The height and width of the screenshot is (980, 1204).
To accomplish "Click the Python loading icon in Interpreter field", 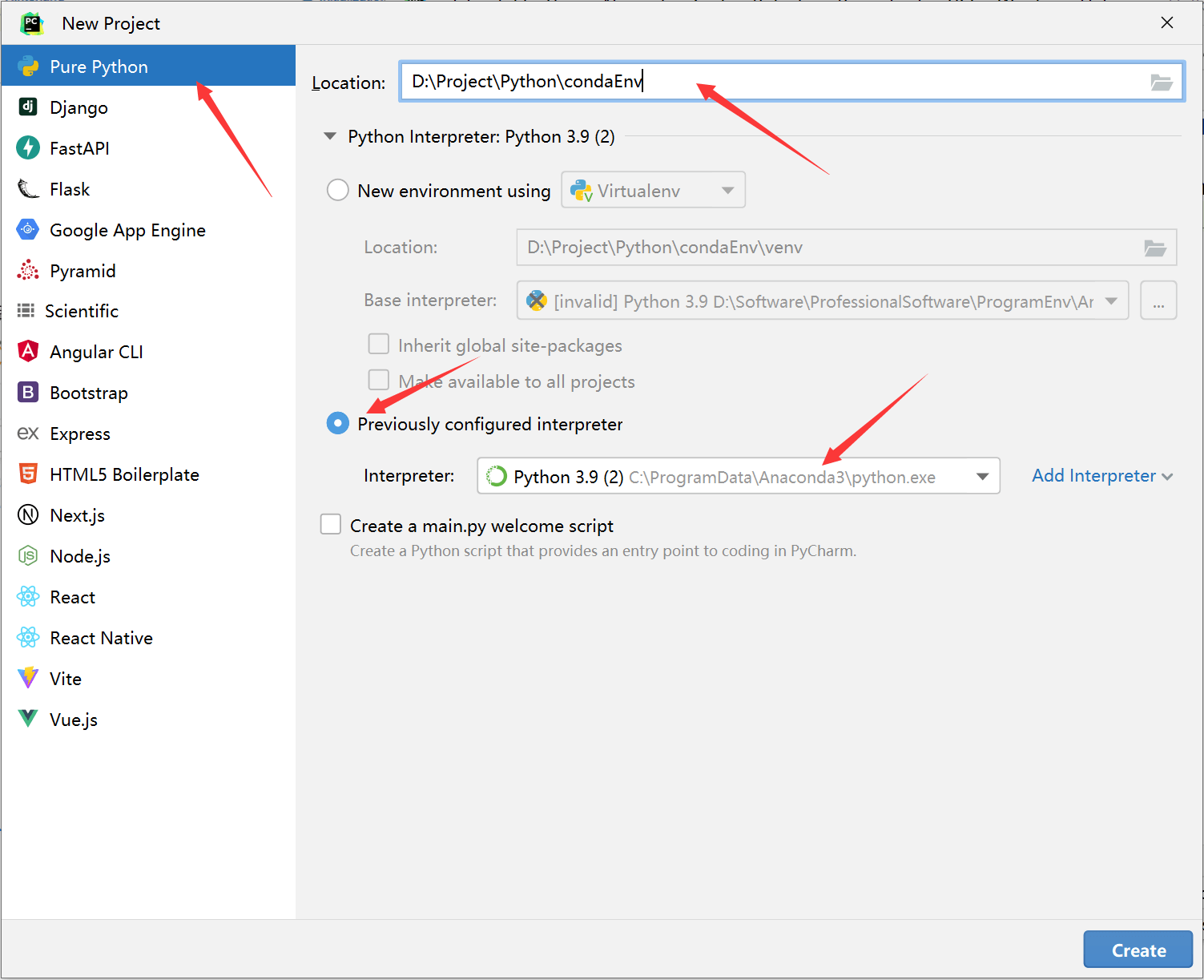I will (497, 476).
